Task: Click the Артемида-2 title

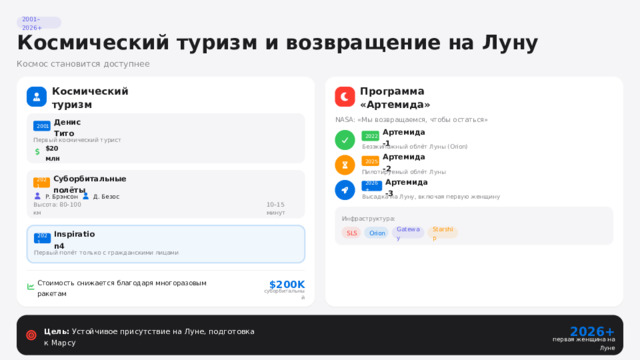Action: coord(404,162)
